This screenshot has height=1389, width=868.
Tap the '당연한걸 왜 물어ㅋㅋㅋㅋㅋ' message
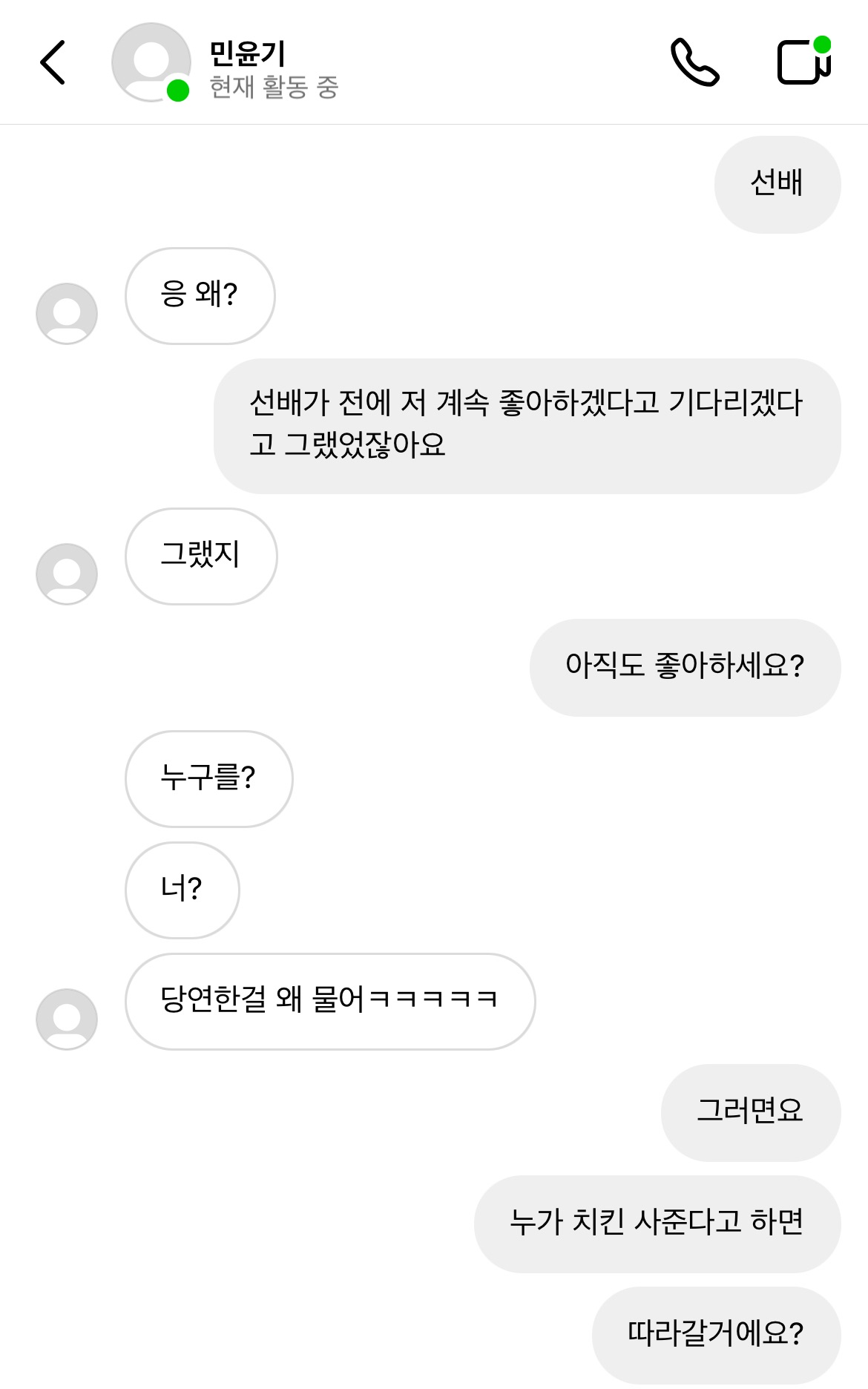[329, 1001]
